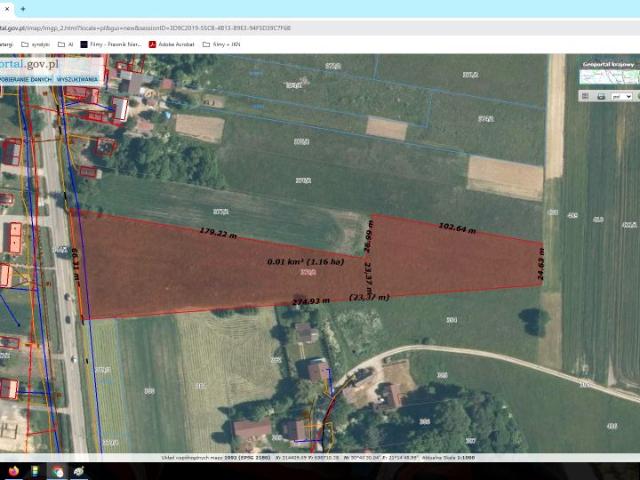Open the POBIERANIE DANYCH menu
640x480 pixels.
click(26, 79)
